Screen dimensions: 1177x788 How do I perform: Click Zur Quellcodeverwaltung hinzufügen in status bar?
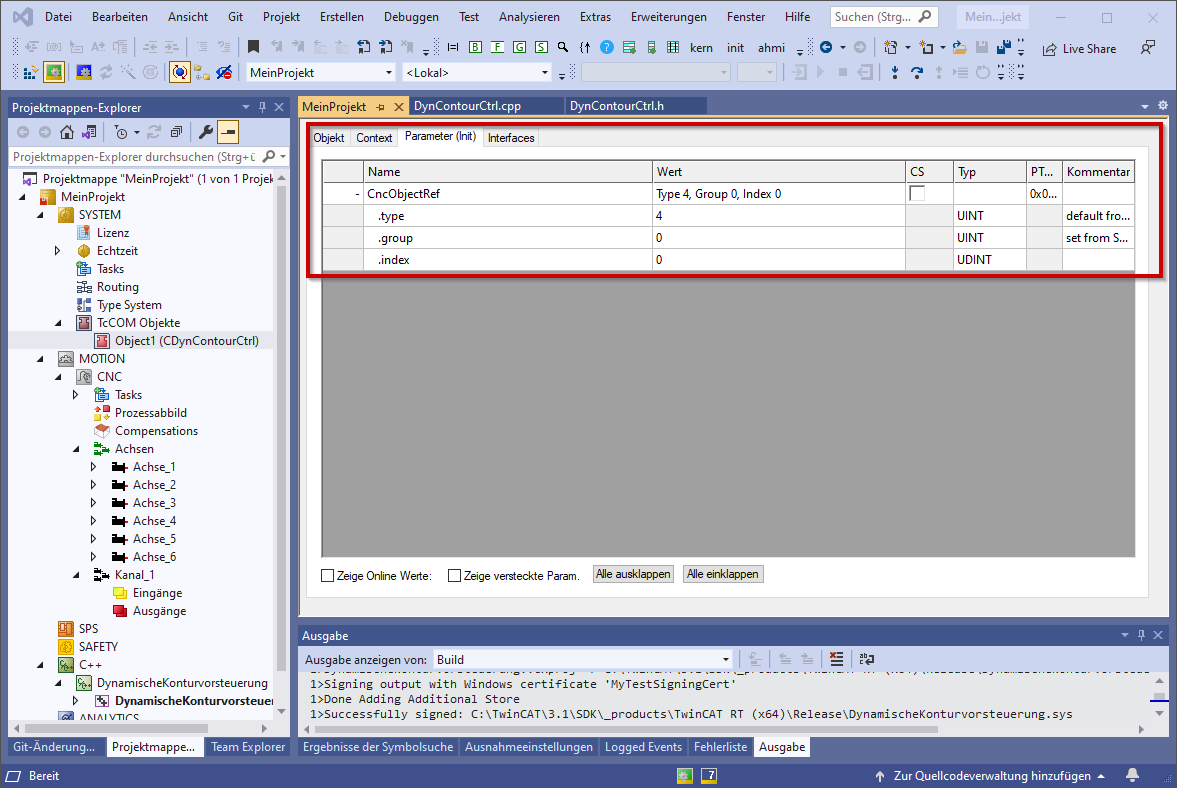[x=992, y=775]
